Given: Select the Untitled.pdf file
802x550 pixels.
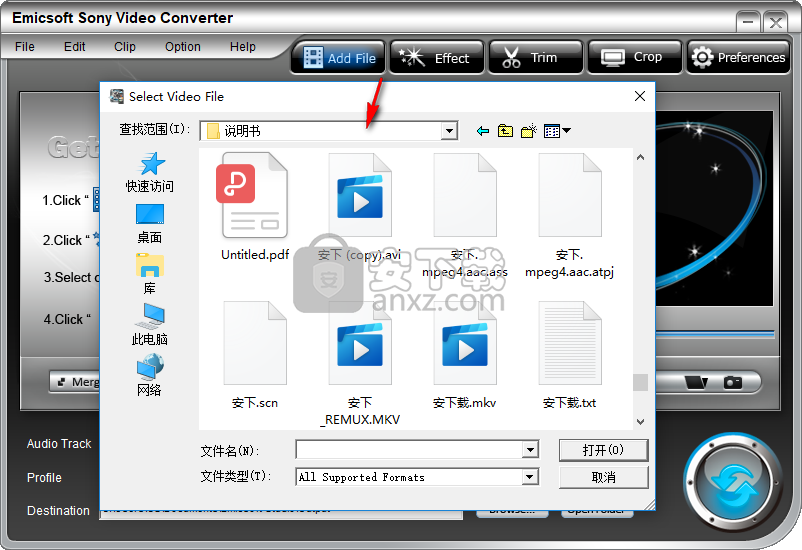Looking at the screenshot, I should 255,207.
